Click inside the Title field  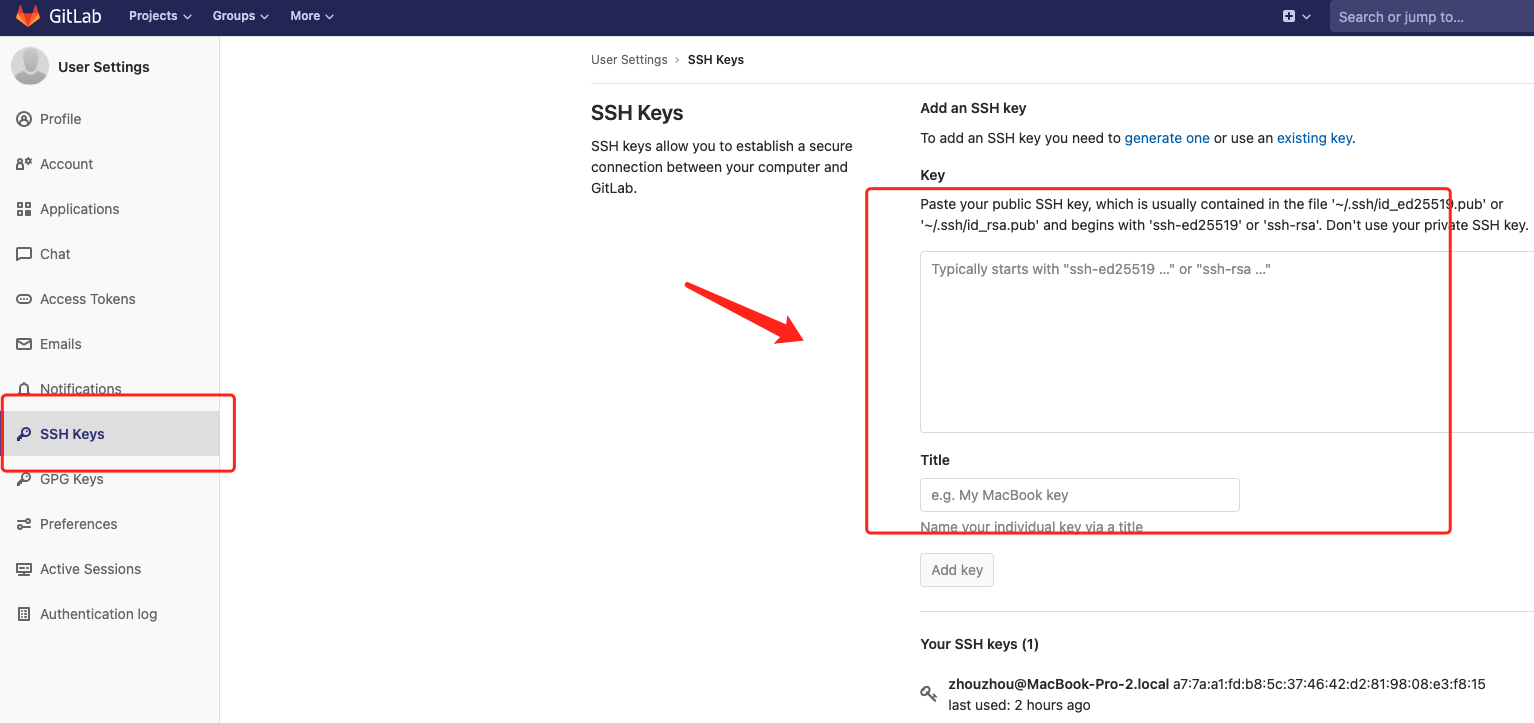click(1079, 494)
